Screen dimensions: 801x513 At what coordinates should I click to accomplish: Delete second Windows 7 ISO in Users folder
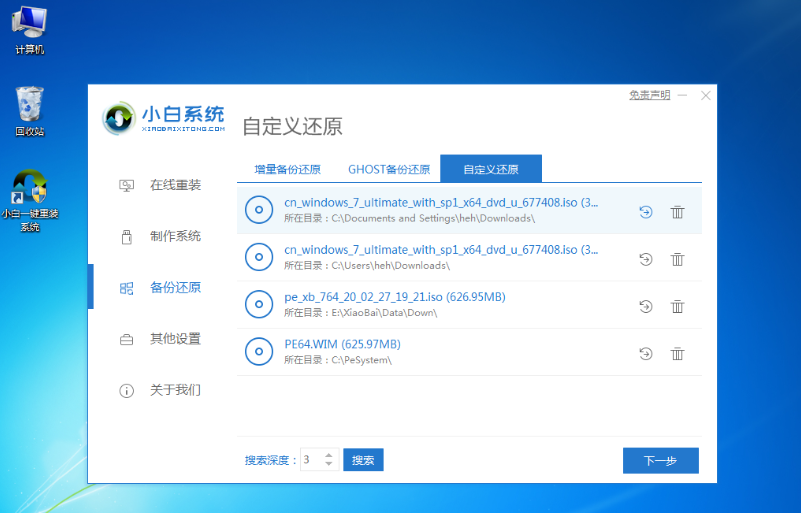tap(677, 259)
